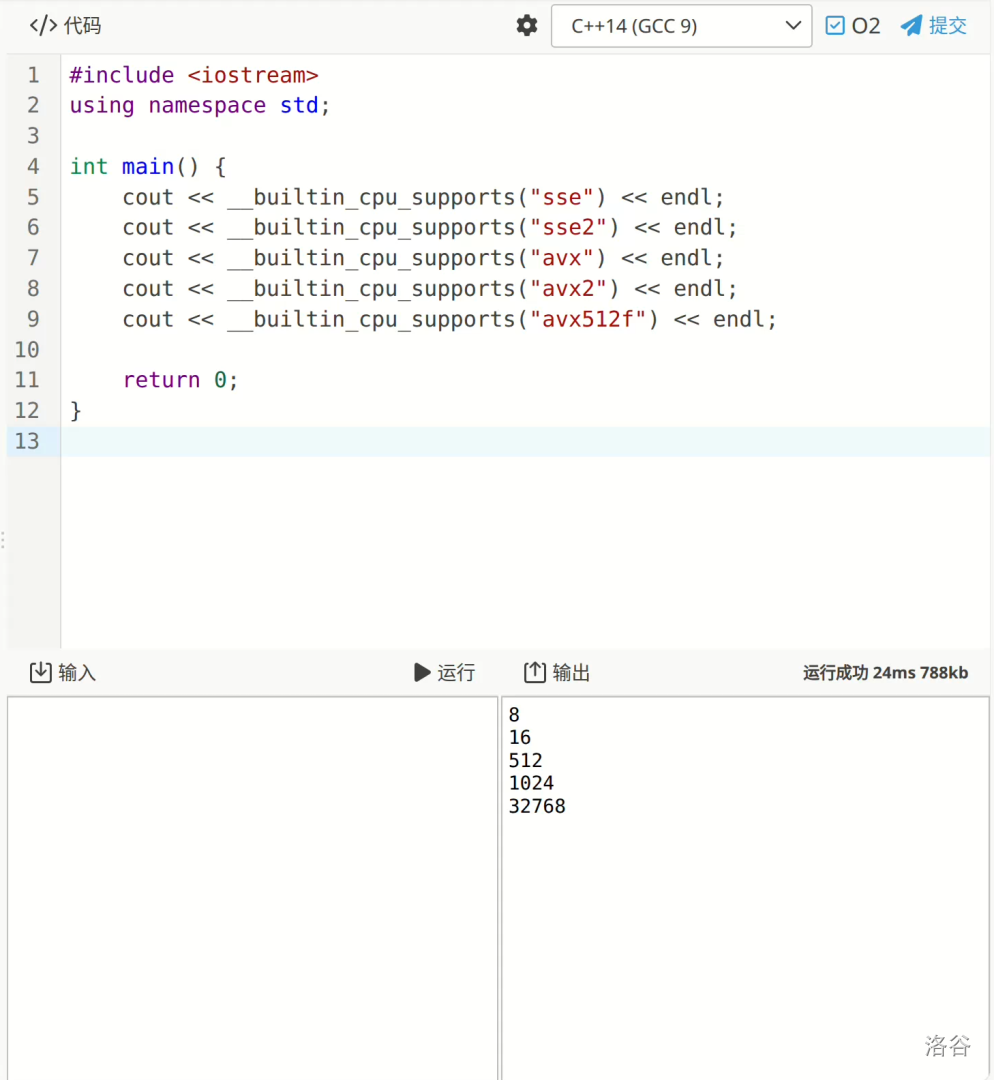Click line number 4 in the gutter
The height and width of the screenshot is (1080, 994).
click(34, 166)
